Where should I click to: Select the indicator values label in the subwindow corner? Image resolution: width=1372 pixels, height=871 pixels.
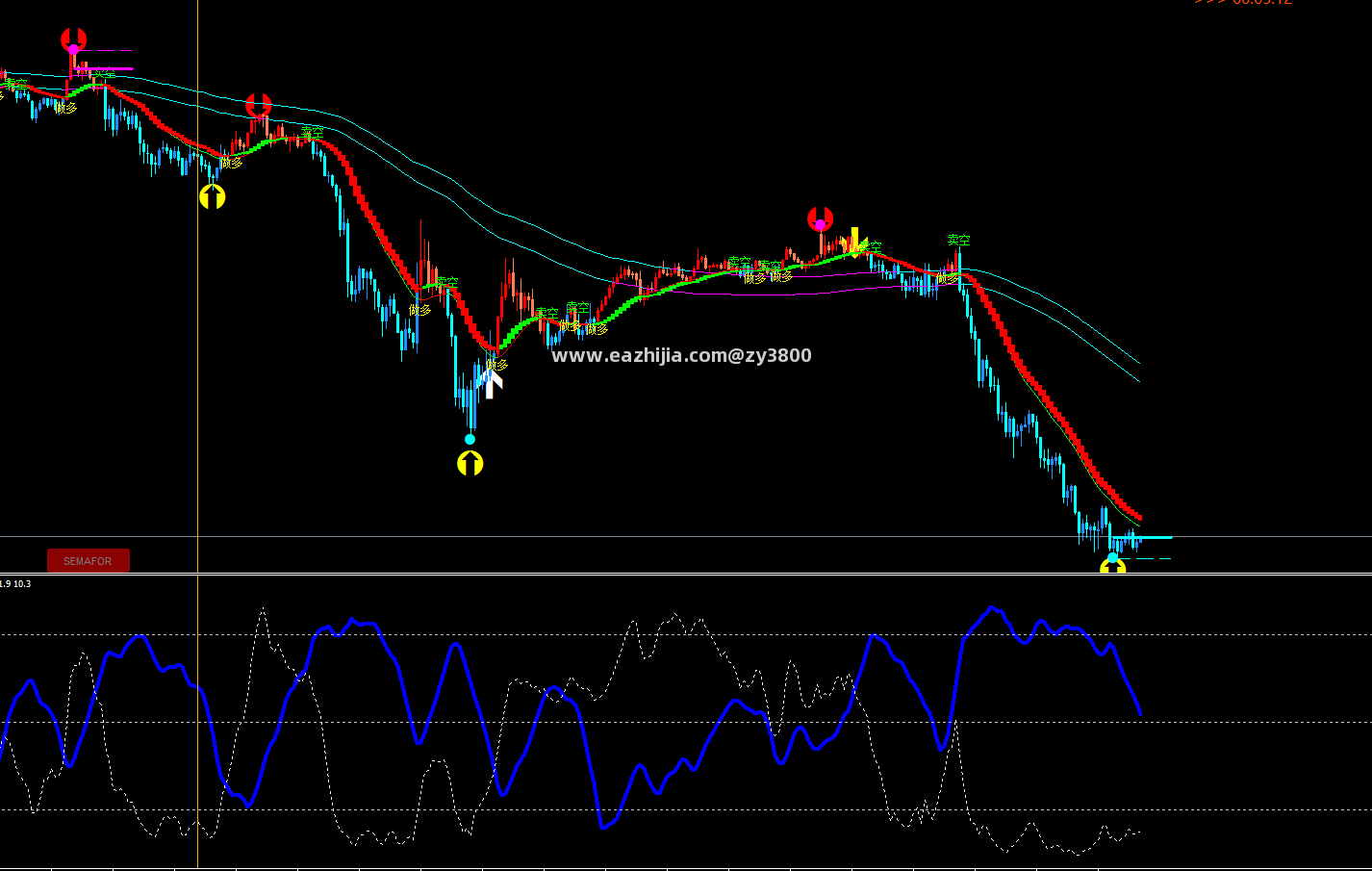point(15,584)
